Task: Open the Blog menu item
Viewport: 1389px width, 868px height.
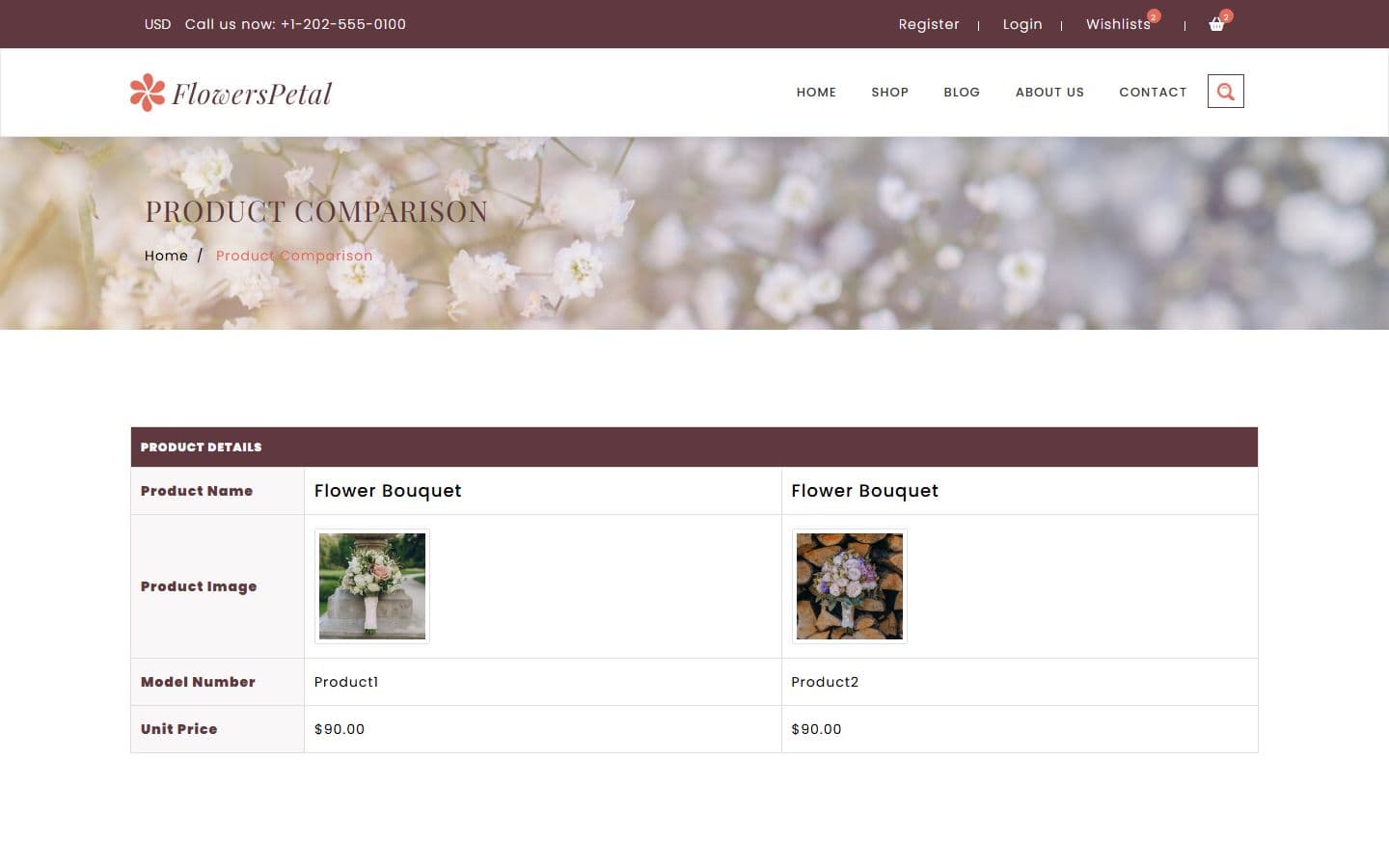Action: 962,92
